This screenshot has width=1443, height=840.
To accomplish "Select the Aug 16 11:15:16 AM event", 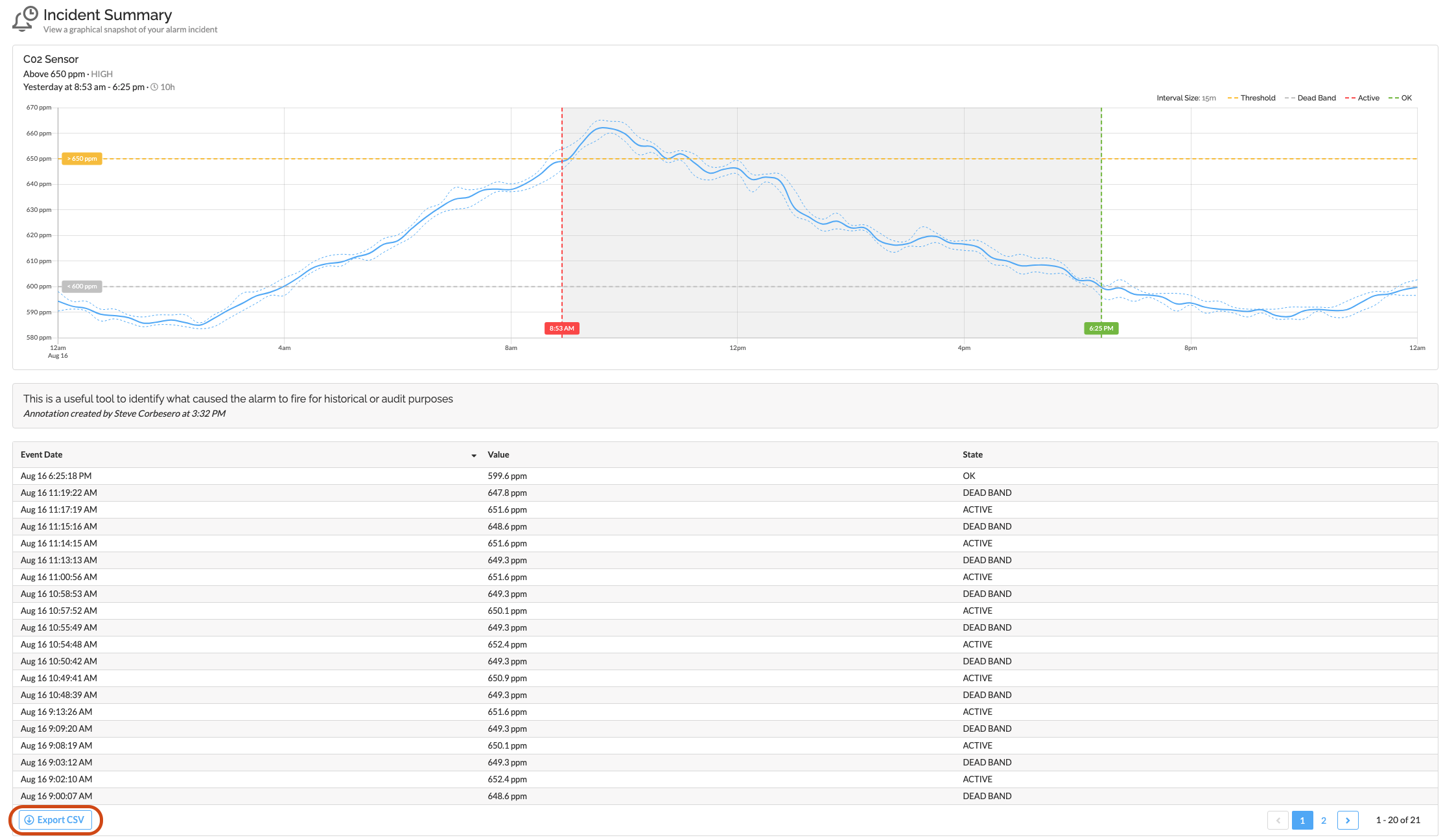I will (x=725, y=526).
